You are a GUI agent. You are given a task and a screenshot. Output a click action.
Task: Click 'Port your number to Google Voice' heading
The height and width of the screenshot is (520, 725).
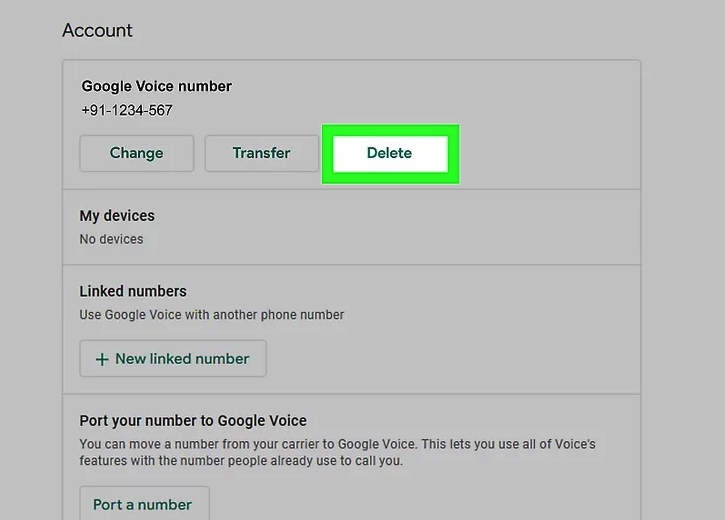click(193, 421)
